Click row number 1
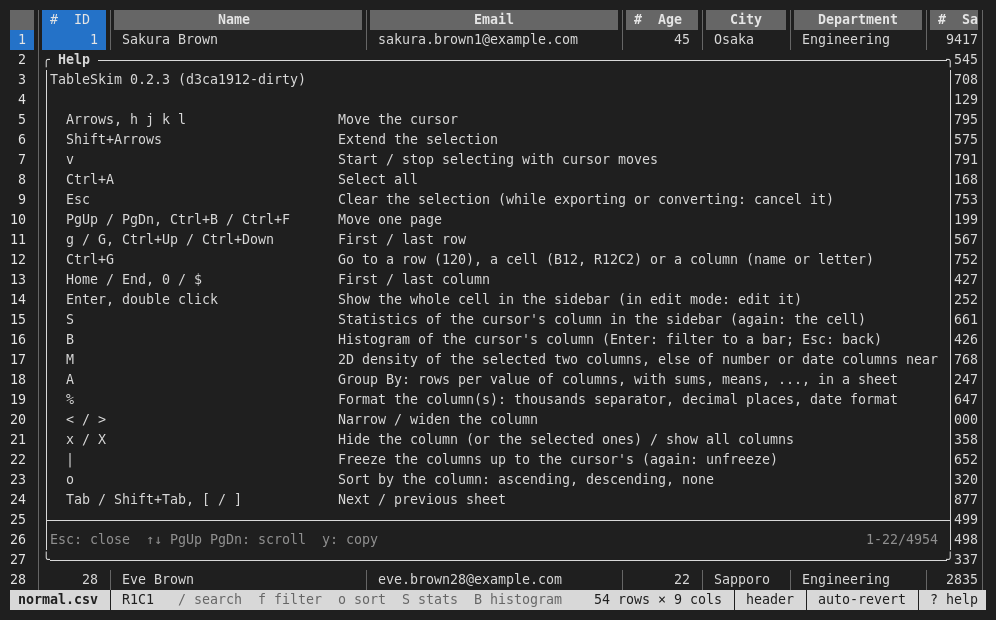The image size is (996, 620). (x=22, y=39)
